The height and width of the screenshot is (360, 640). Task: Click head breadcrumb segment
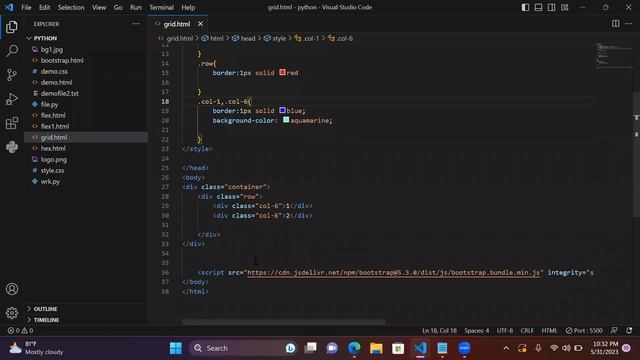244,38
